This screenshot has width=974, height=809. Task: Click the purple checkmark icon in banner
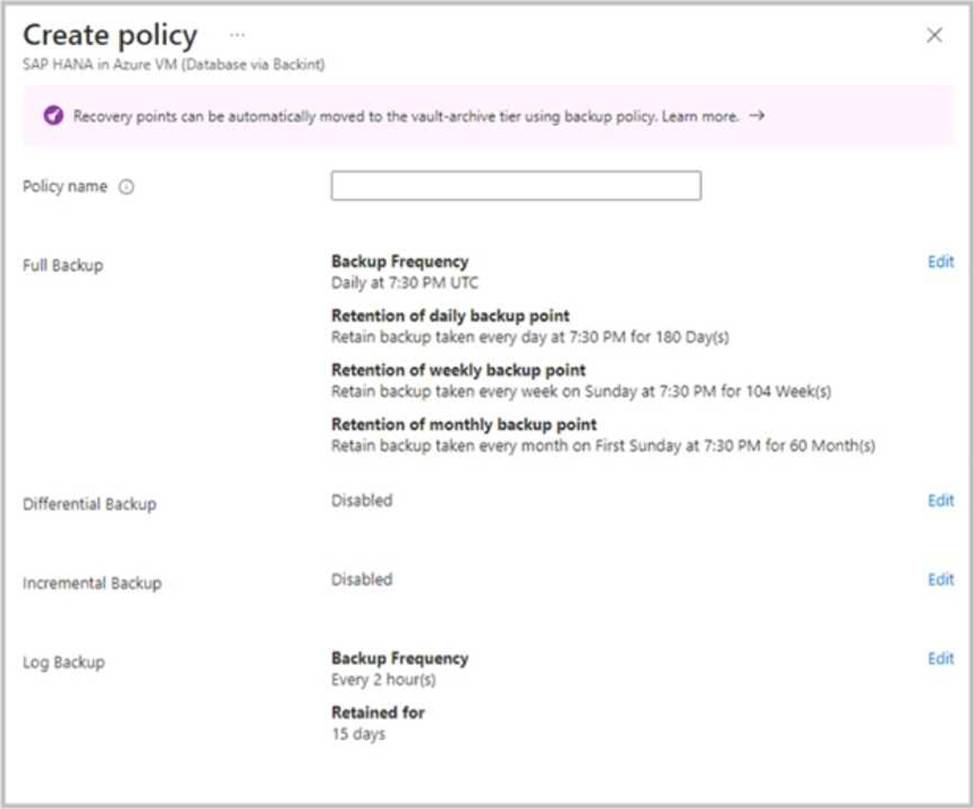point(53,116)
